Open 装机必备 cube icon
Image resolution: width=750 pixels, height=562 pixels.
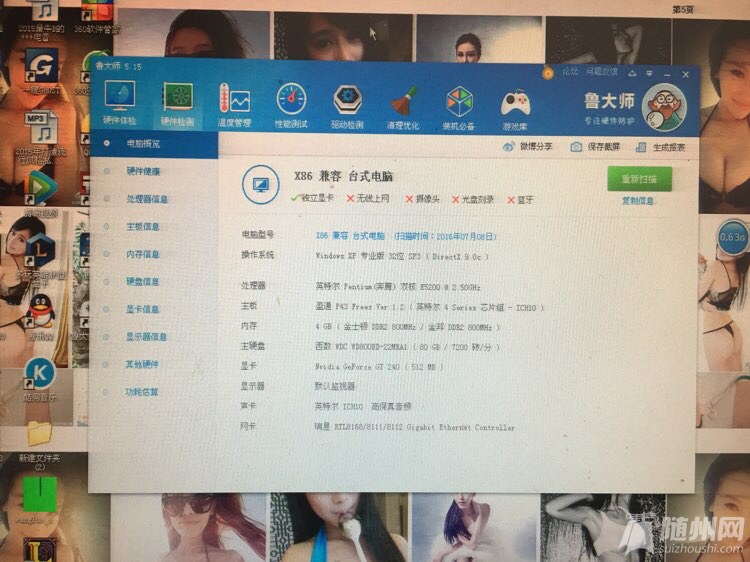point(459,109)
